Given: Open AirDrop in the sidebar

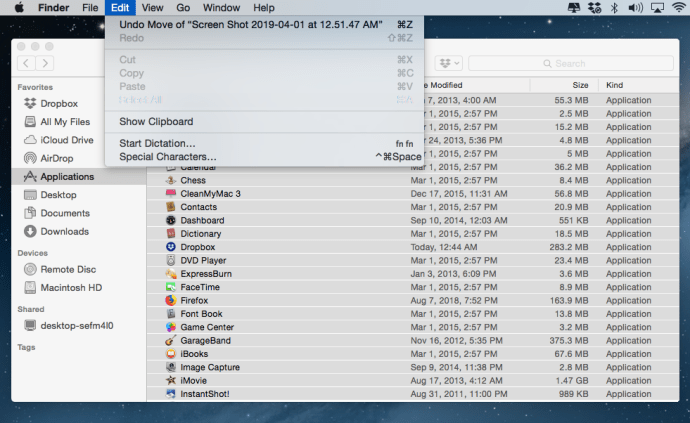Looking at the screenshot, I should point(55,158).
